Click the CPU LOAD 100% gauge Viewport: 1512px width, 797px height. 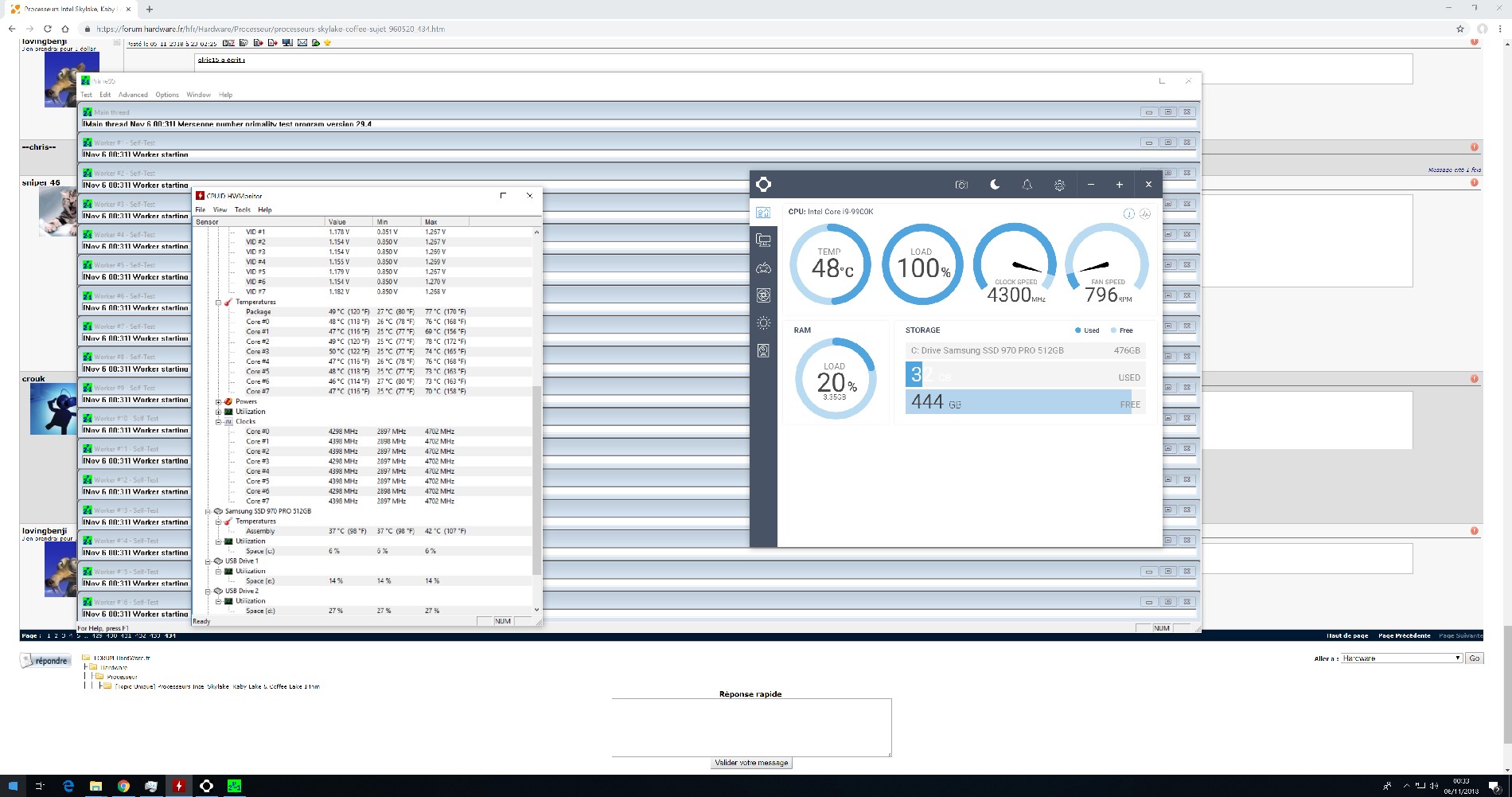[x=923, y=264]
